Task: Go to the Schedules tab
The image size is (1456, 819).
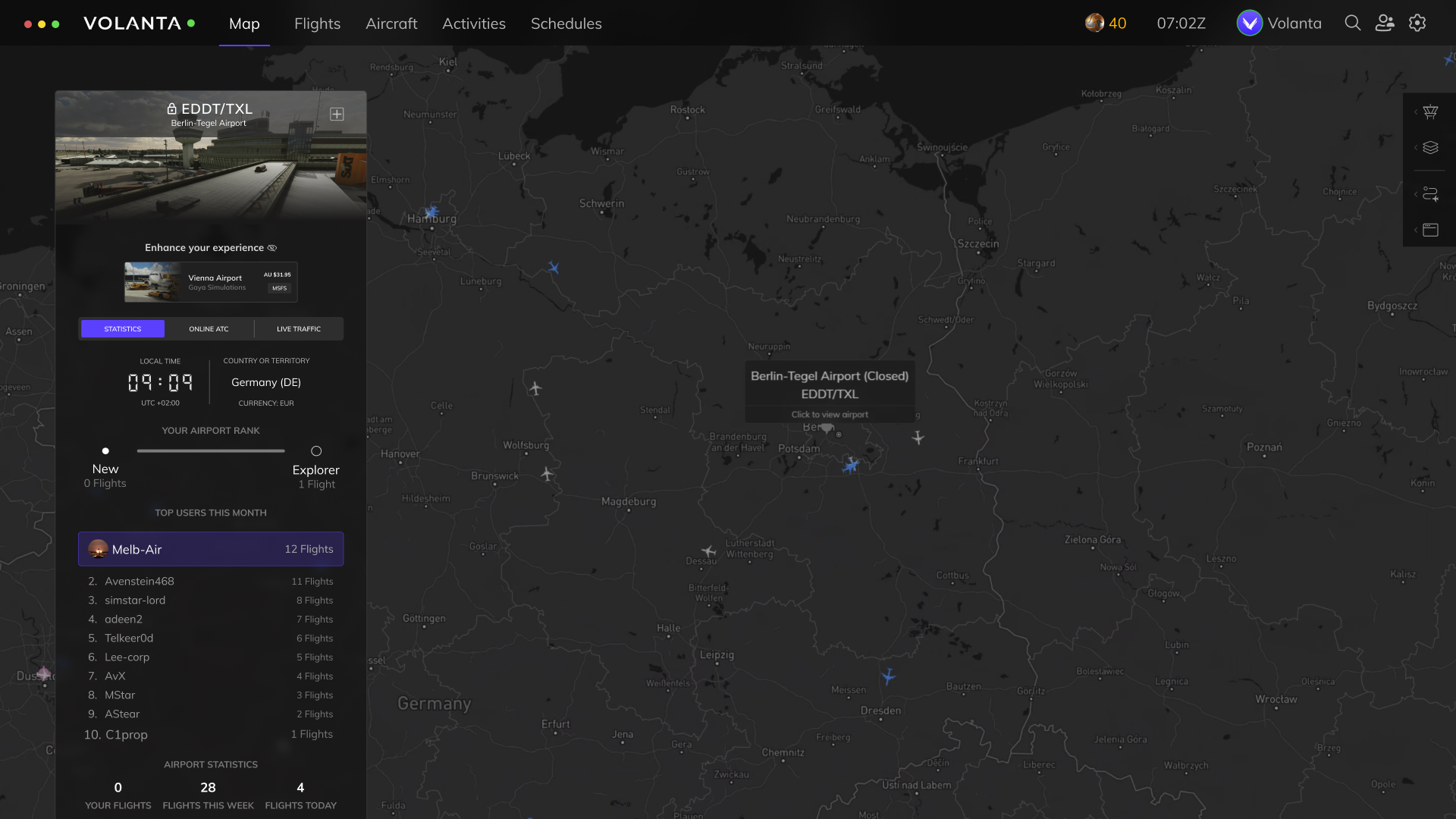Action: point(566,24)
